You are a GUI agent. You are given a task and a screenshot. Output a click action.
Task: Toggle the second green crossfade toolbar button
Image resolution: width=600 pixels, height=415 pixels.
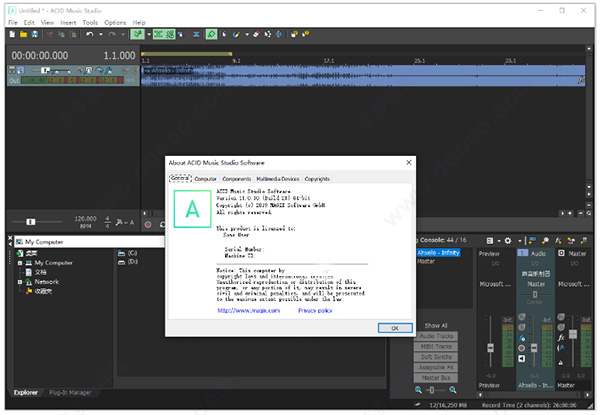(170, 34)
